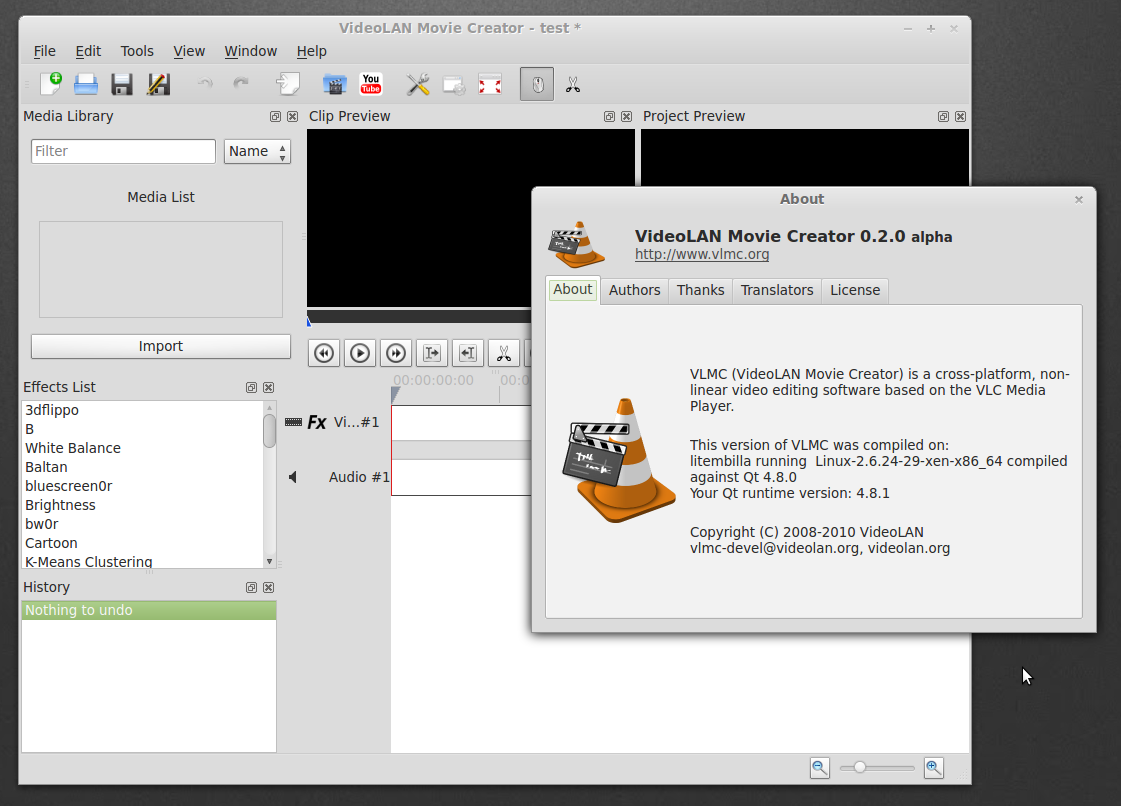Click the zoom out magnifier icon
The height and width of the screenshot is (806, 1121).
coord(819,768)
